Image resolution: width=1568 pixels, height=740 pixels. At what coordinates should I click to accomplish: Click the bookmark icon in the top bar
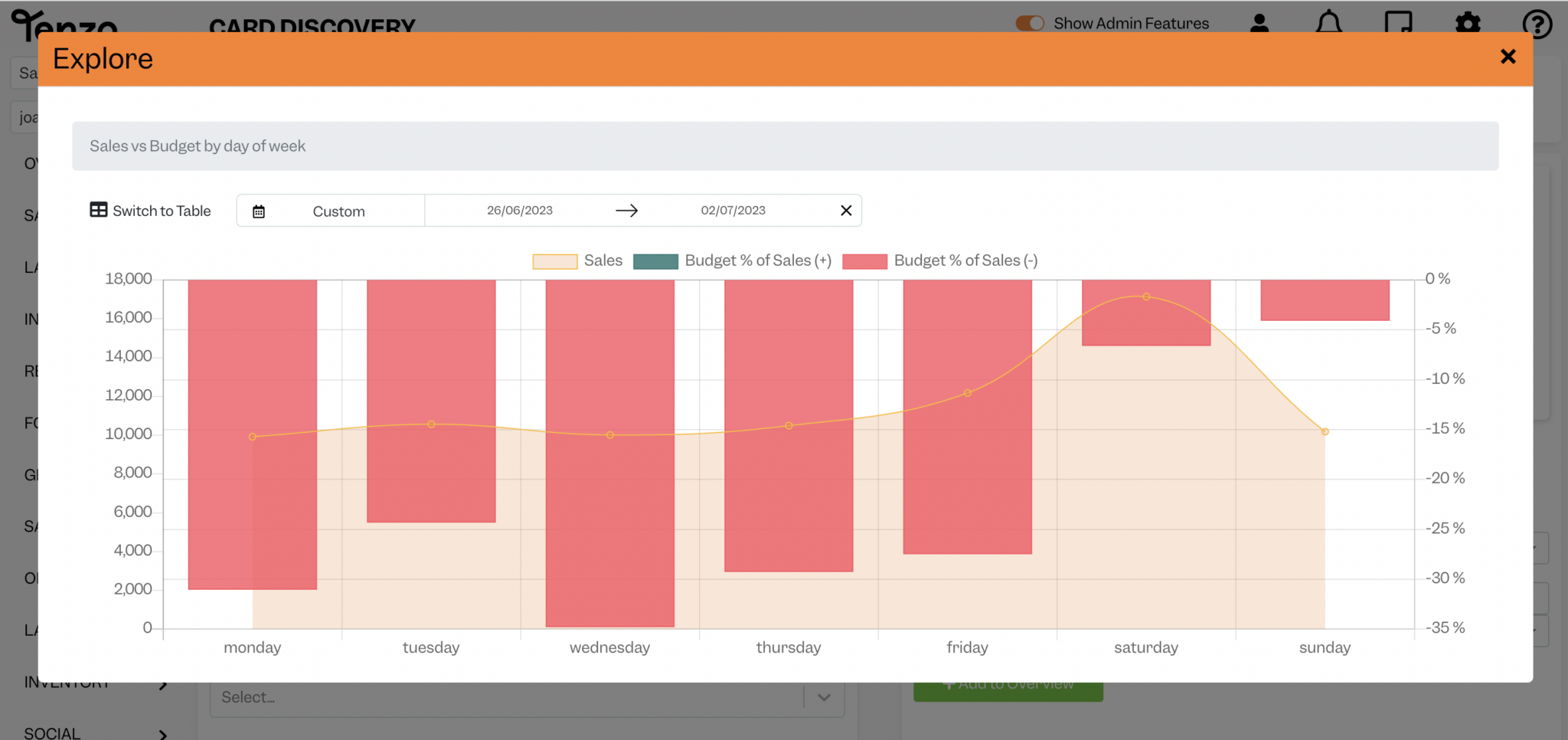(1398, 23)
